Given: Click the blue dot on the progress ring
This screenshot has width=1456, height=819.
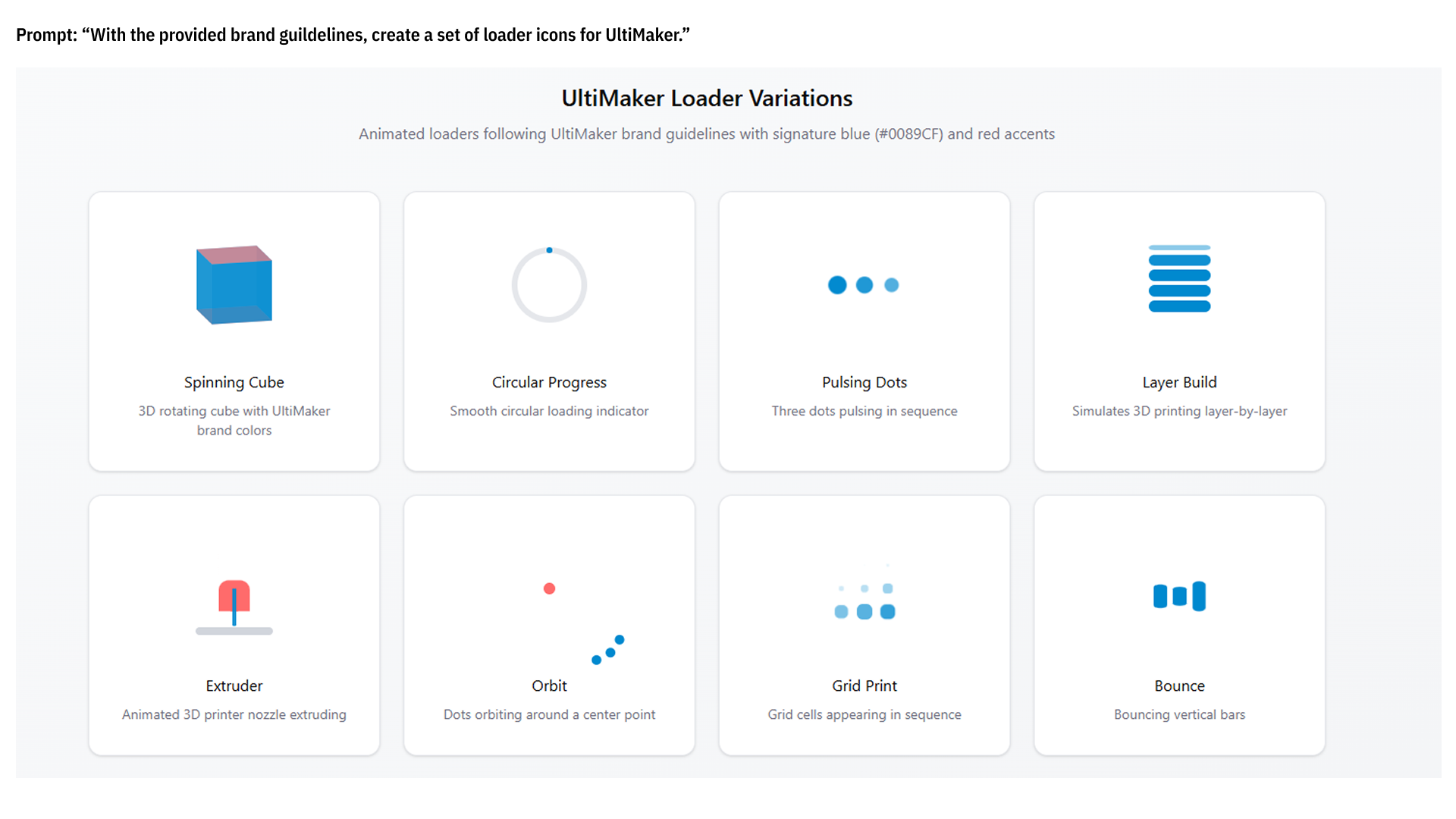Looking at the screenshot, I should pyautogui.click(x=549, y=250).
